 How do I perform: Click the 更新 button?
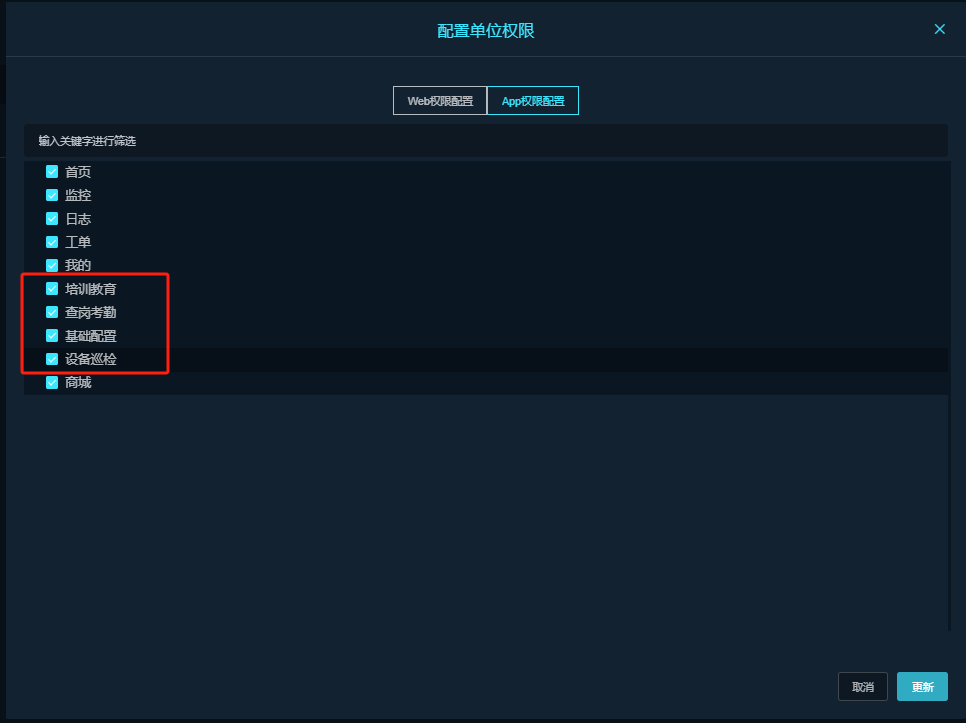[922, 687]
